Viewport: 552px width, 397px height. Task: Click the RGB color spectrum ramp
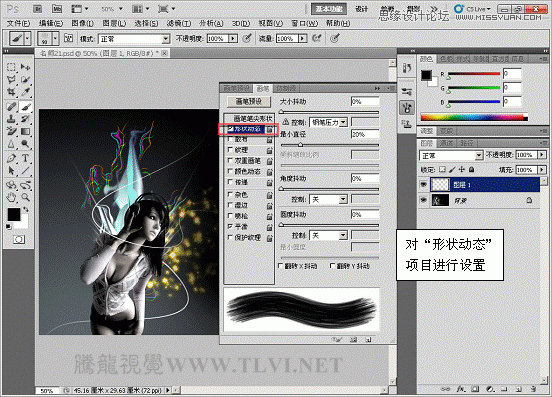click(x=474, y=118)
